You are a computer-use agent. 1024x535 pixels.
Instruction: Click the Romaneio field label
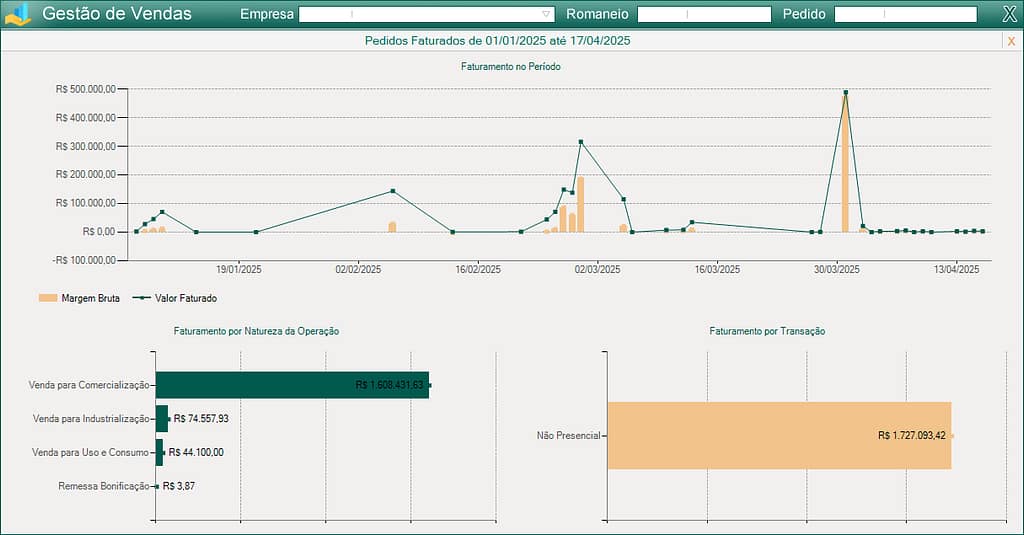(x=598, y=14)
